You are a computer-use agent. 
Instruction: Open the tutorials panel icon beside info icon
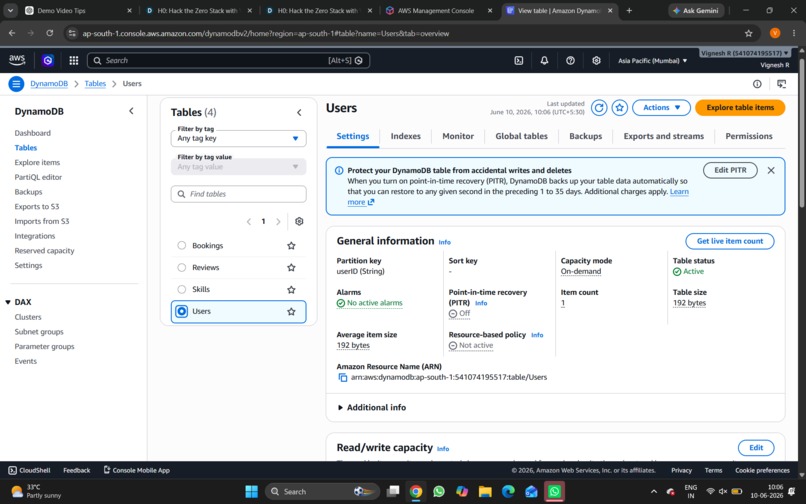(x=781, y=84)
